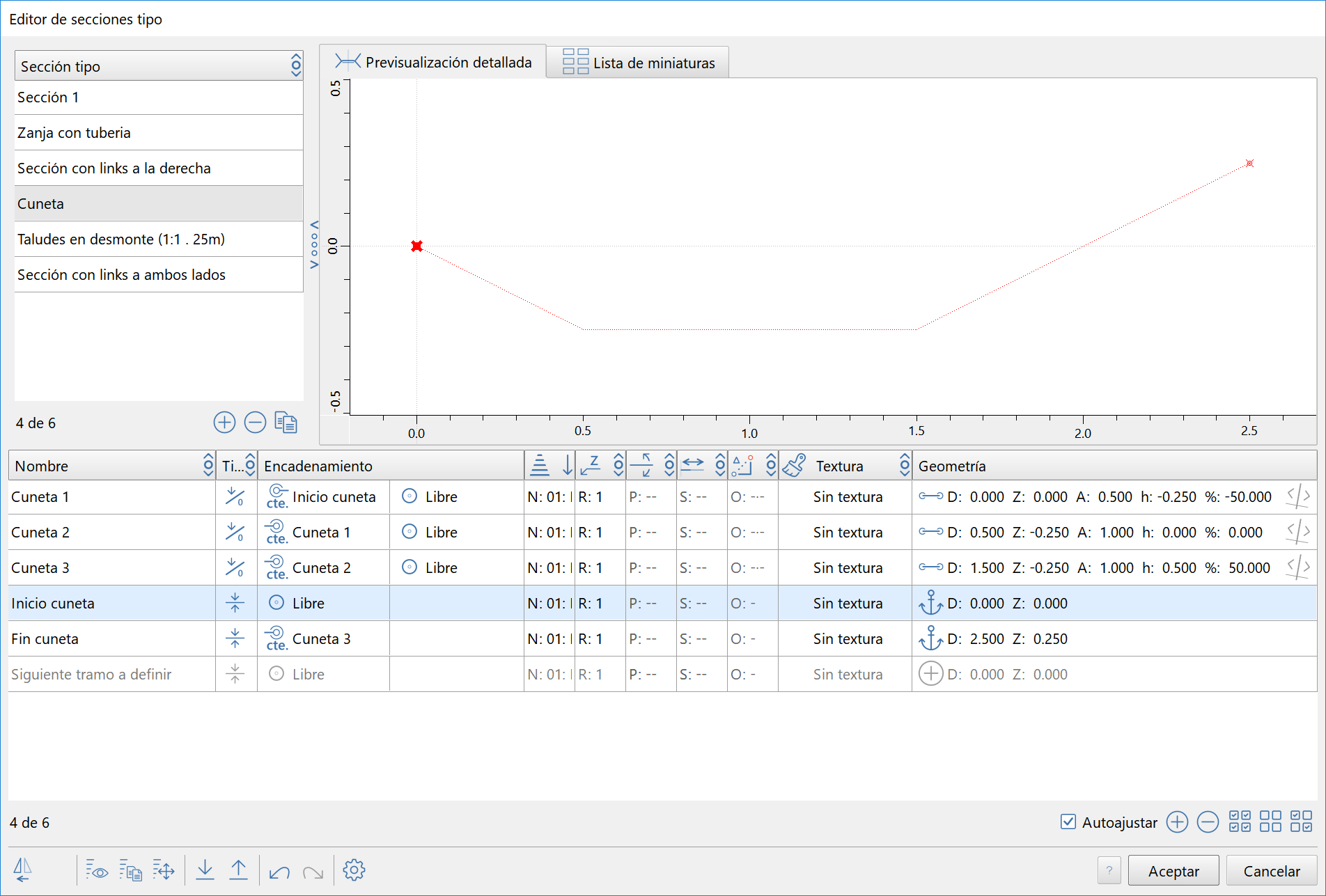Open the Textura column header dropdown arrows
Screen dimensions: 1326x896
[x=904, y=466]
